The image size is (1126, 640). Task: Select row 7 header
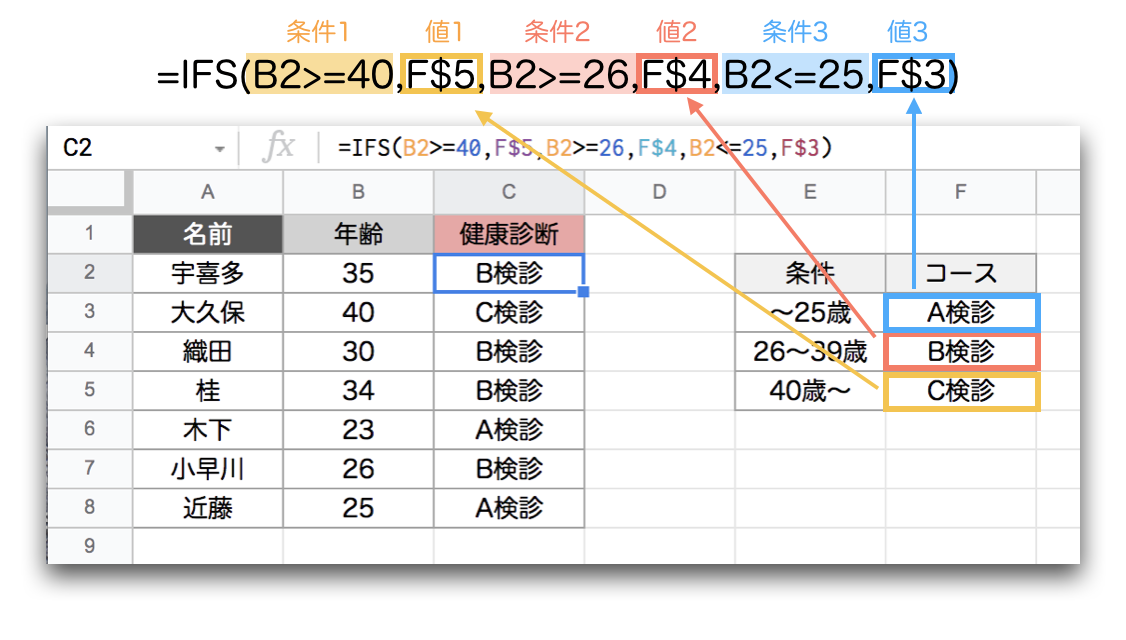click(90, 468)
